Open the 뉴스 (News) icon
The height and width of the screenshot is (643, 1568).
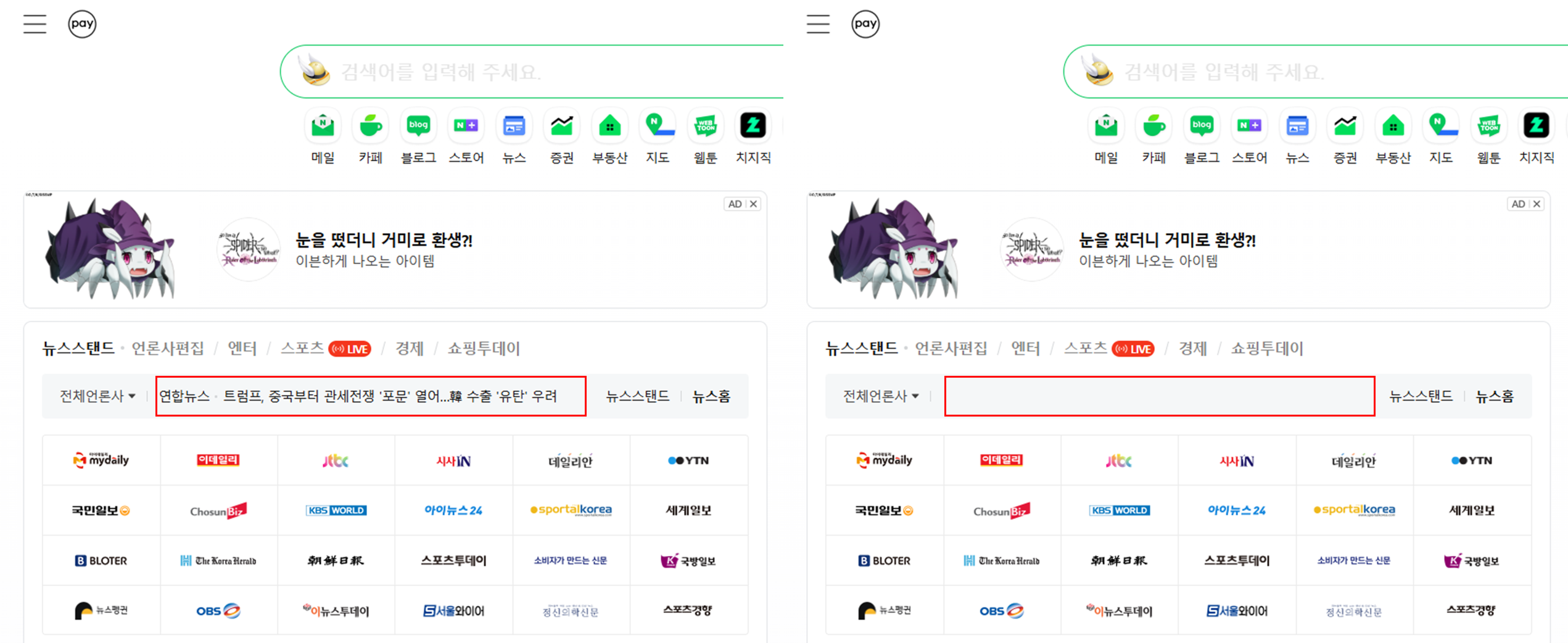(x=514, y=125)
